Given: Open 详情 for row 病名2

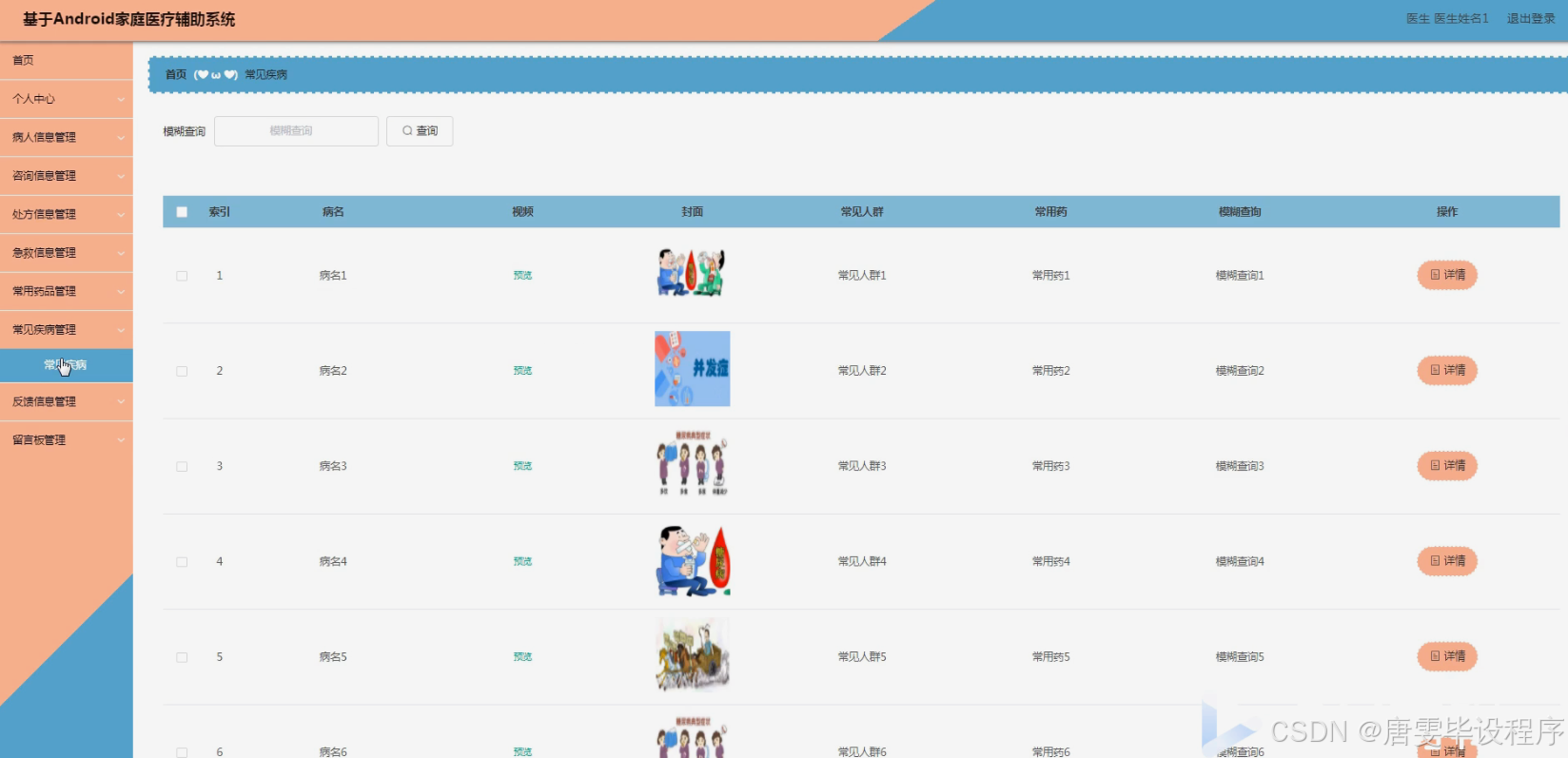Looking at the screenshot, I should tap(1447, 370).
